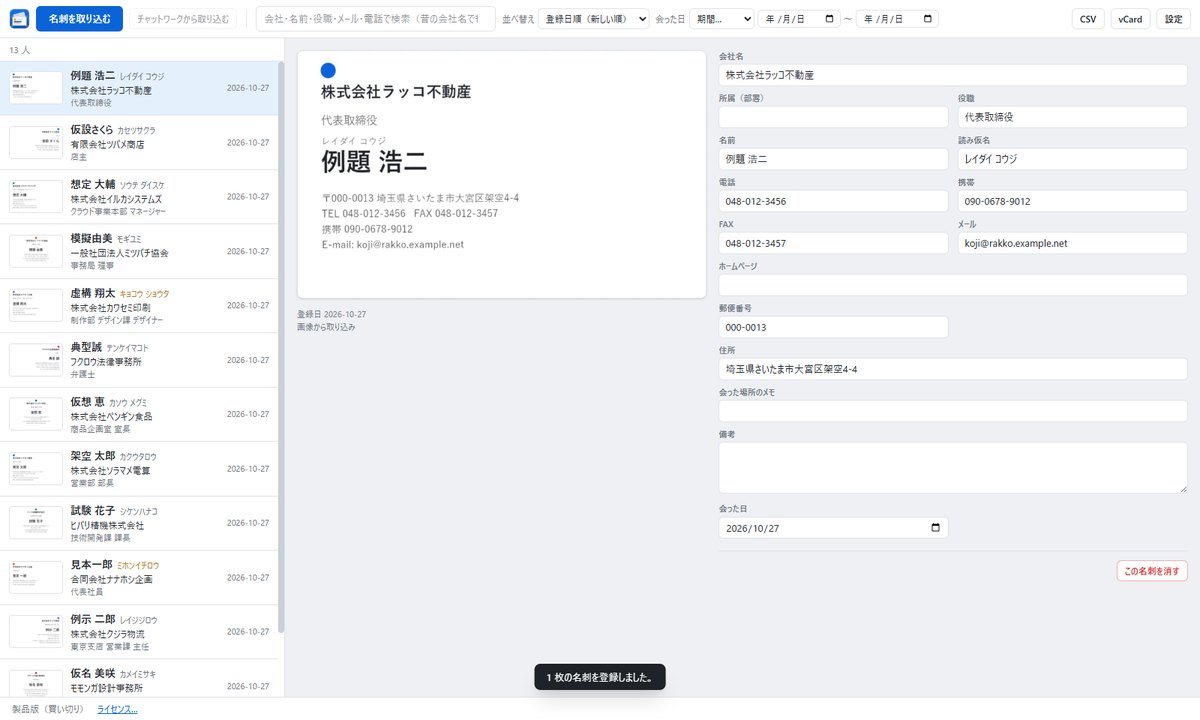Open calendar picker in 会った日 field
The image size is (1200, 720).
936,528
